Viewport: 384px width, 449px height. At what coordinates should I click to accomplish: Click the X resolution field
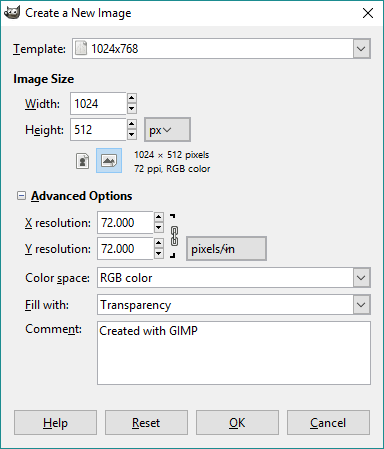pos(125,222)
